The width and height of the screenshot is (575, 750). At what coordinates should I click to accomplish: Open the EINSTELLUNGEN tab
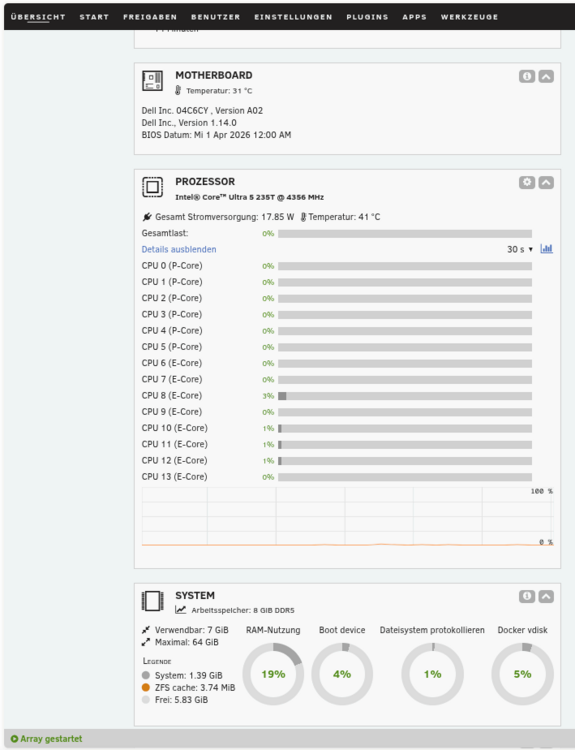(x=293, y=17)
